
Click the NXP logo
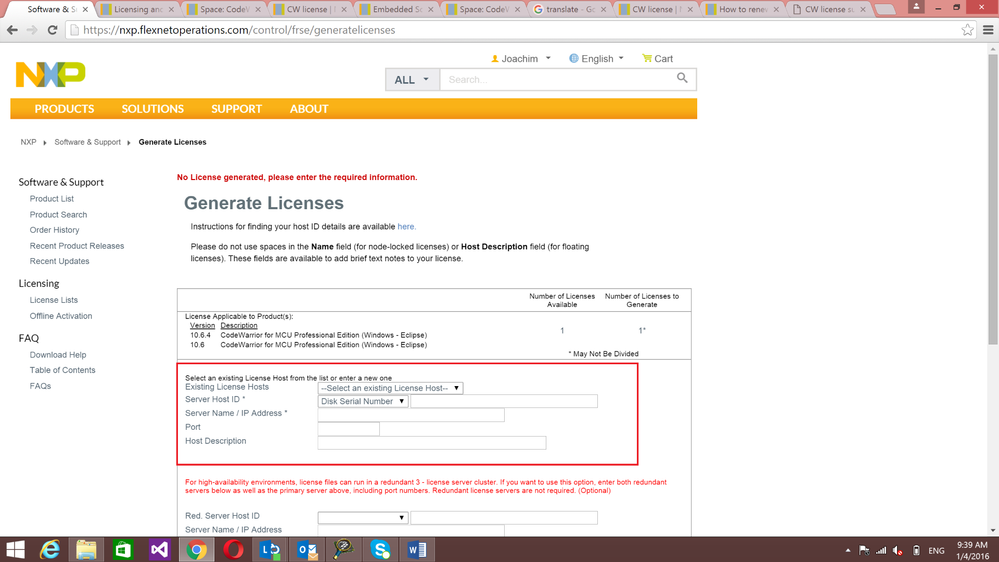[50, 75]
